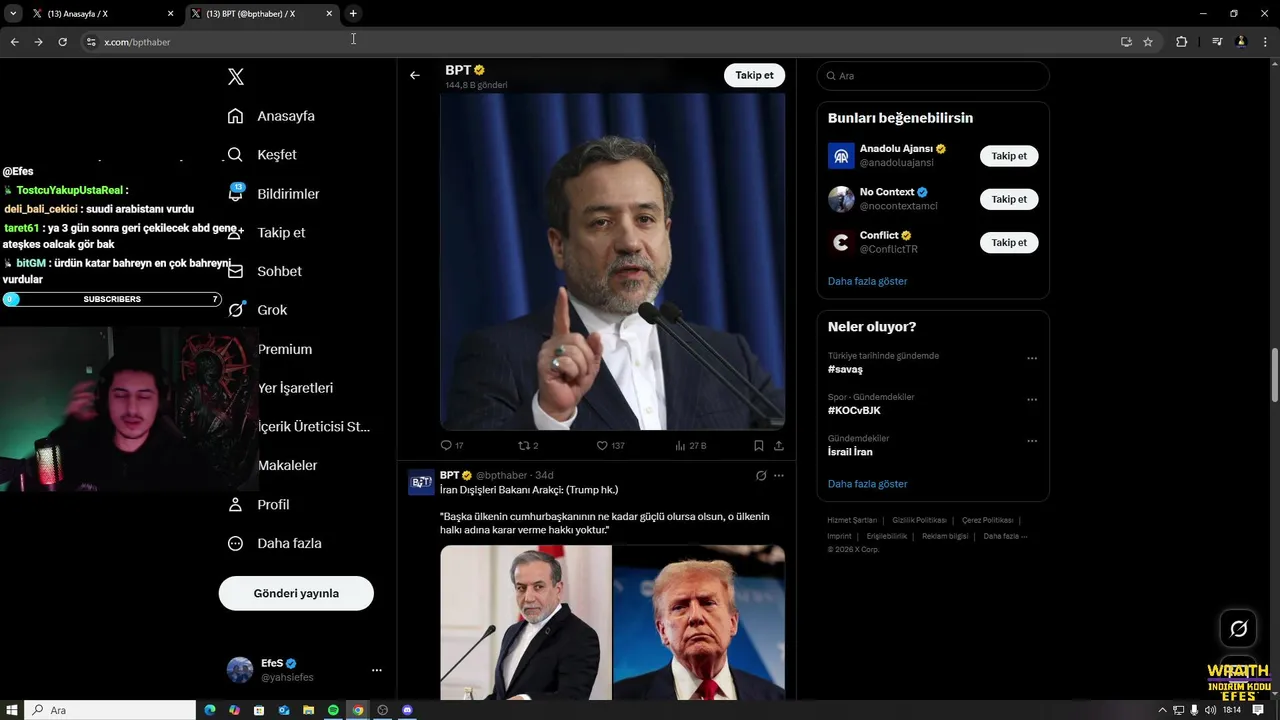Screen dimensions: 1280x720
Task: Open EfeS account switcher three dots
Action: [376, 670]
